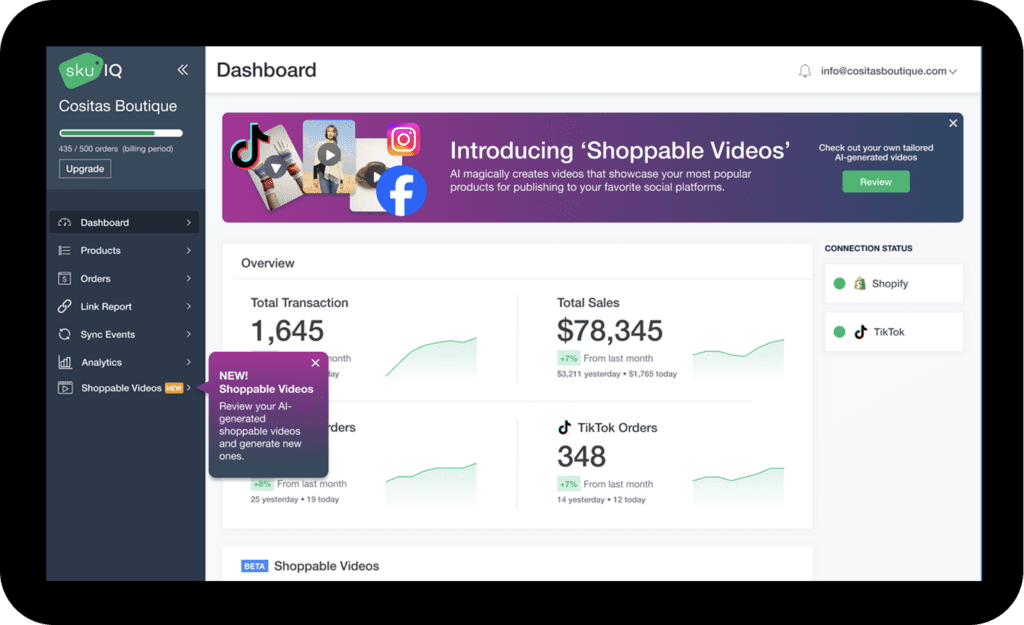
Task: Click the Overview section heading
Action: (268, 263)
